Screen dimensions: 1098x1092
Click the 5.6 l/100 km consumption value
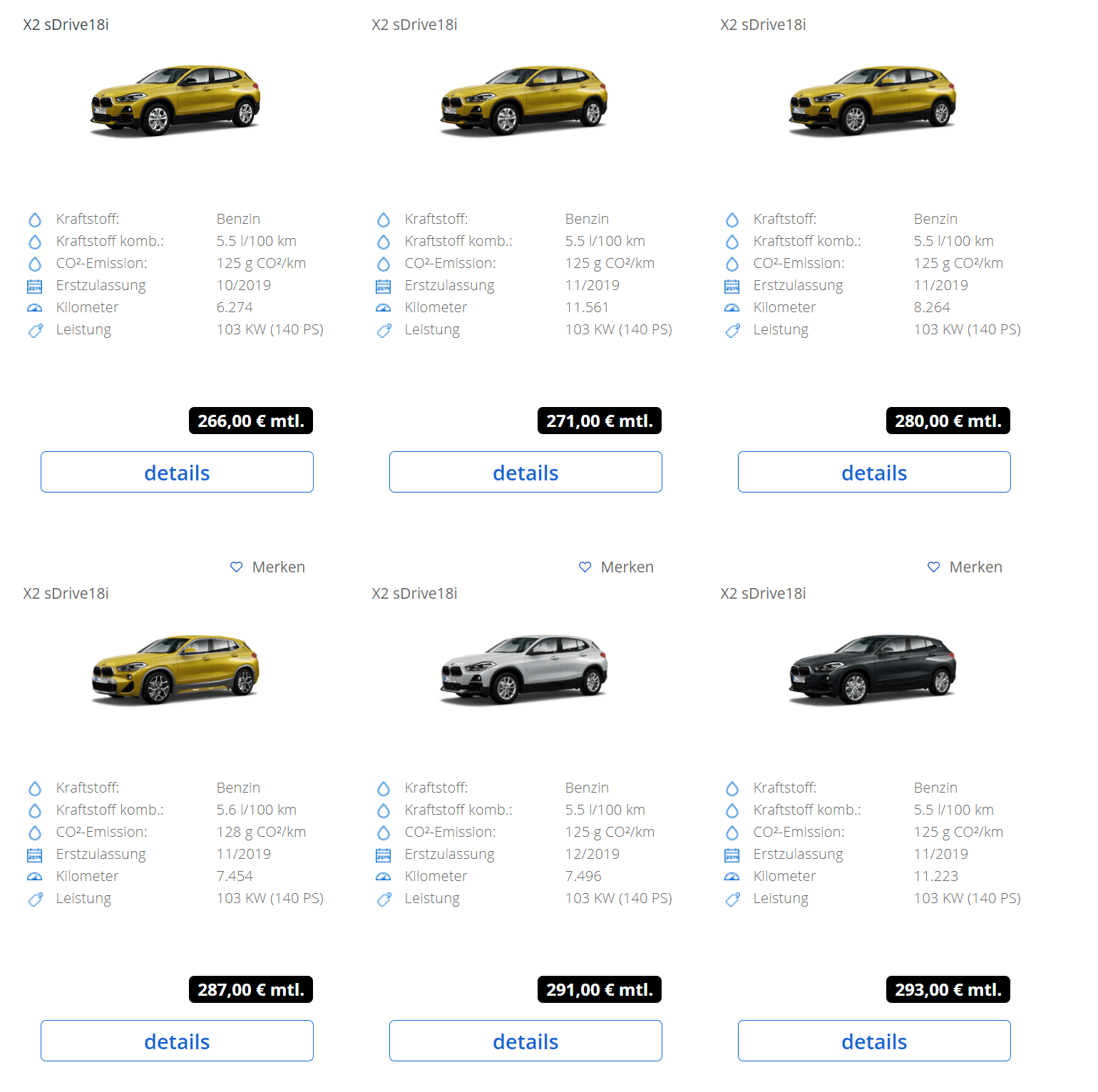[x=257, y=810]
